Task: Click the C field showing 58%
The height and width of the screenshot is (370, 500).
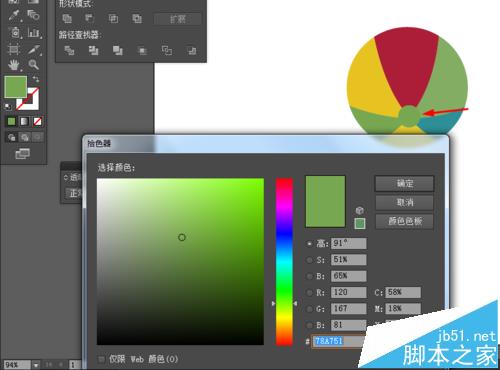Action: [x=403, y=292]
